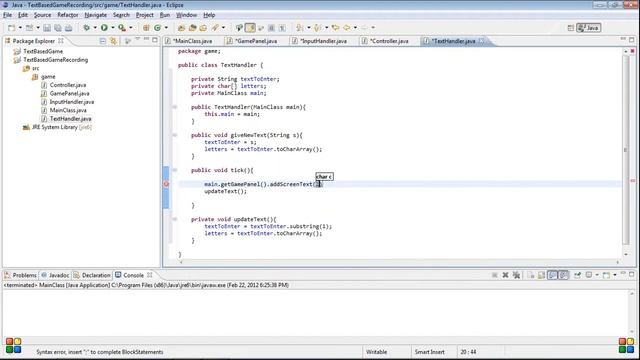Open the Debug dropdown arrow
Image resolution: width=640 pixels, height=360 pixels.
click(95, 28)
